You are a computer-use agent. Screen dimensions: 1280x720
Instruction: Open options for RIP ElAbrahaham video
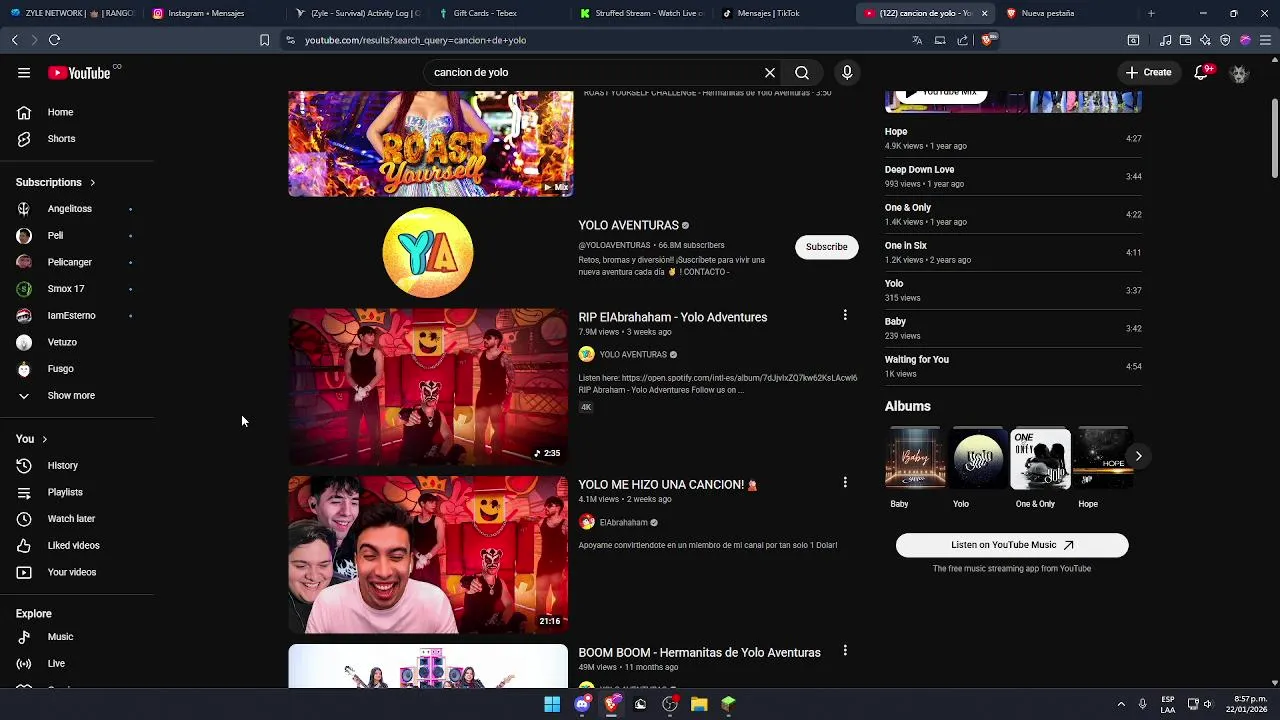coord(845,315)
